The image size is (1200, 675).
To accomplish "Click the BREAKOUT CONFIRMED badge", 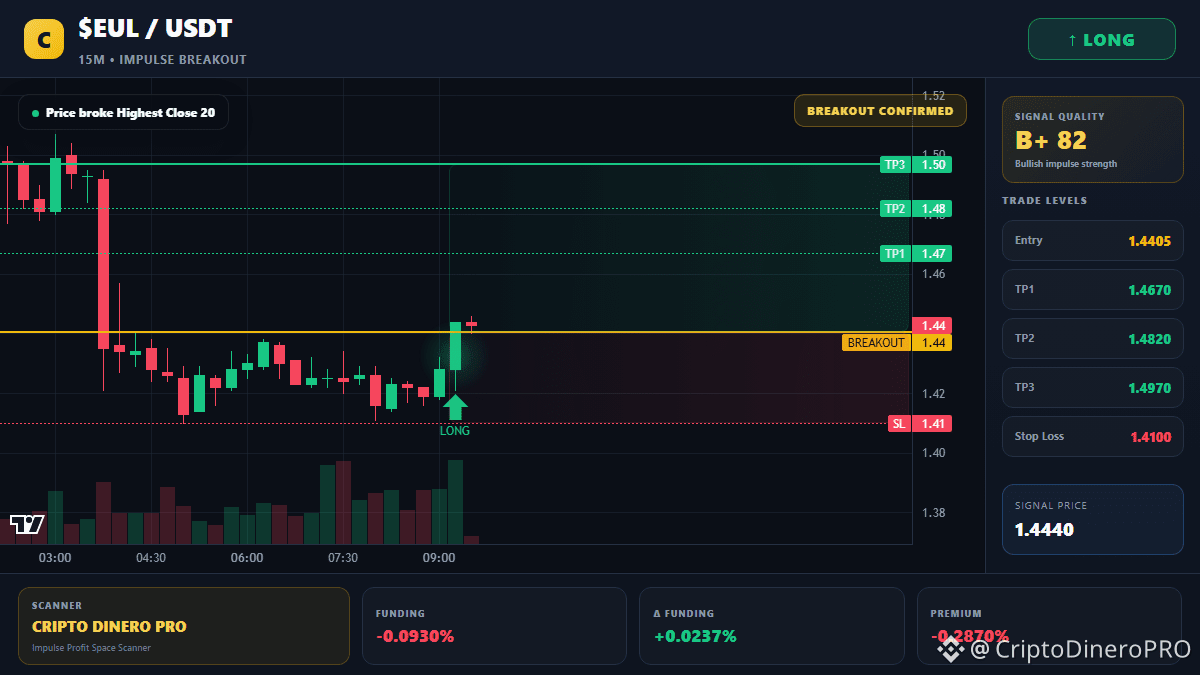I will [x=880, y=111].
